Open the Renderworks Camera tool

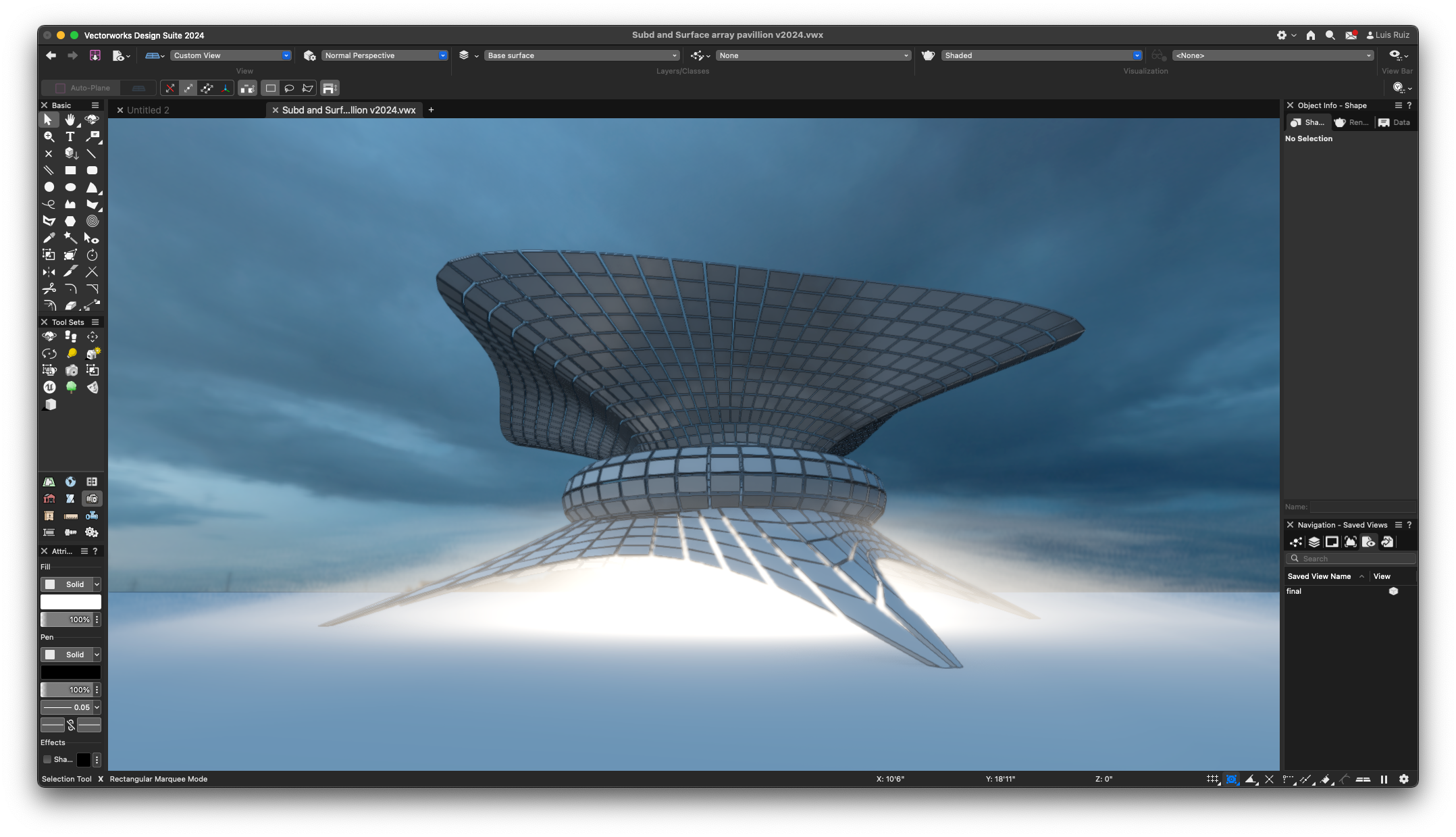tap(71, 370)
